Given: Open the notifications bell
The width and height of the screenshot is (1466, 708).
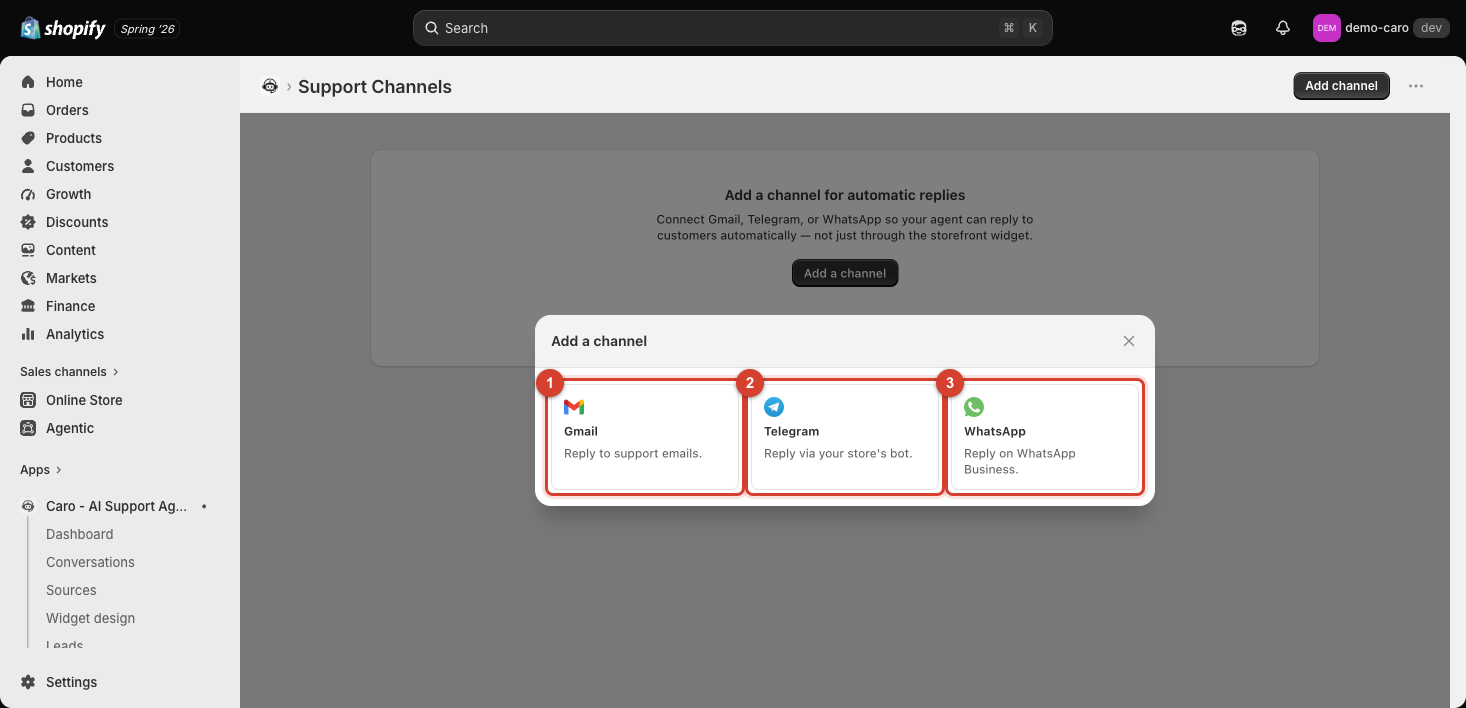Looking at the screenshot, I should (x=1283, y=28).
